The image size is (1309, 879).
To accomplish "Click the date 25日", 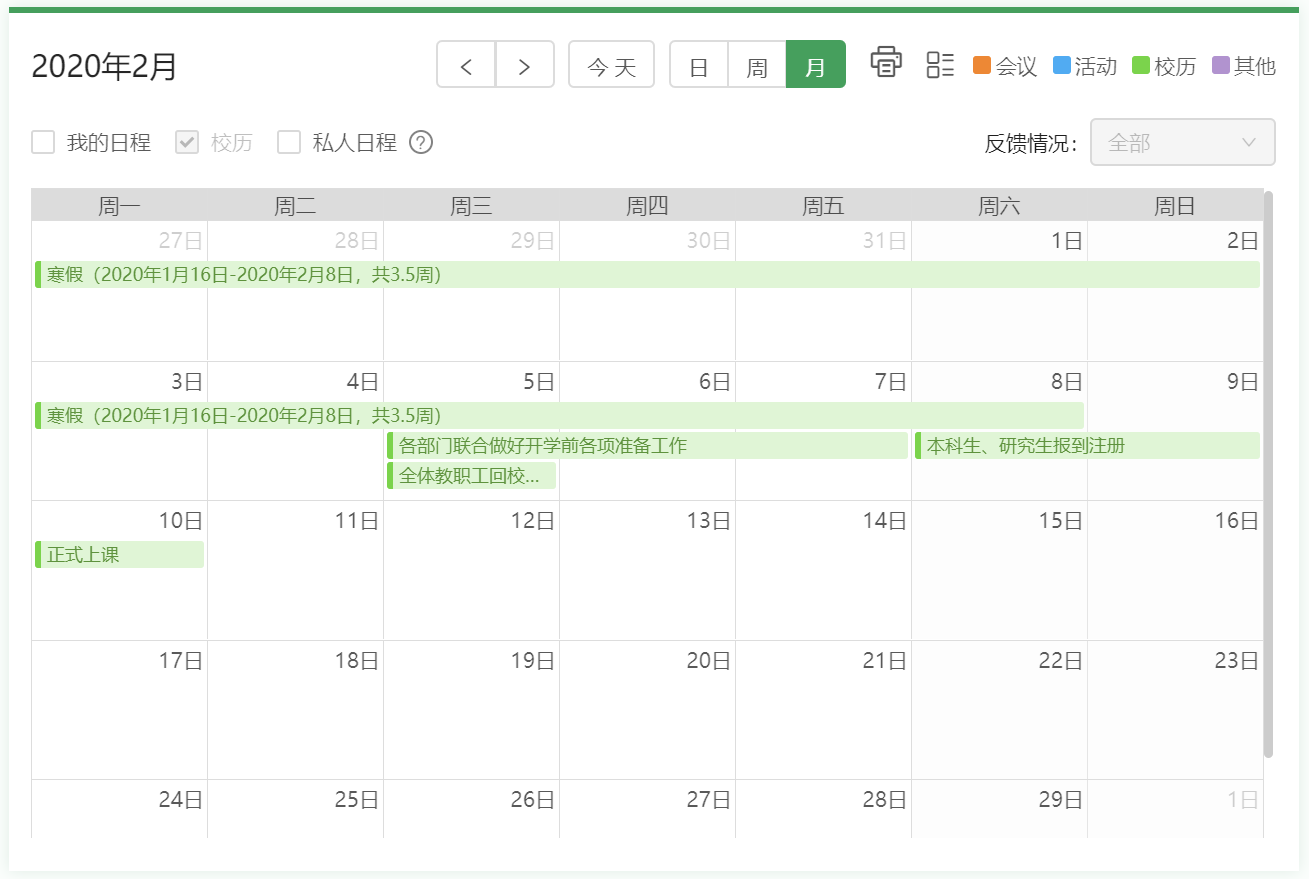I will [x=357, y=799].
